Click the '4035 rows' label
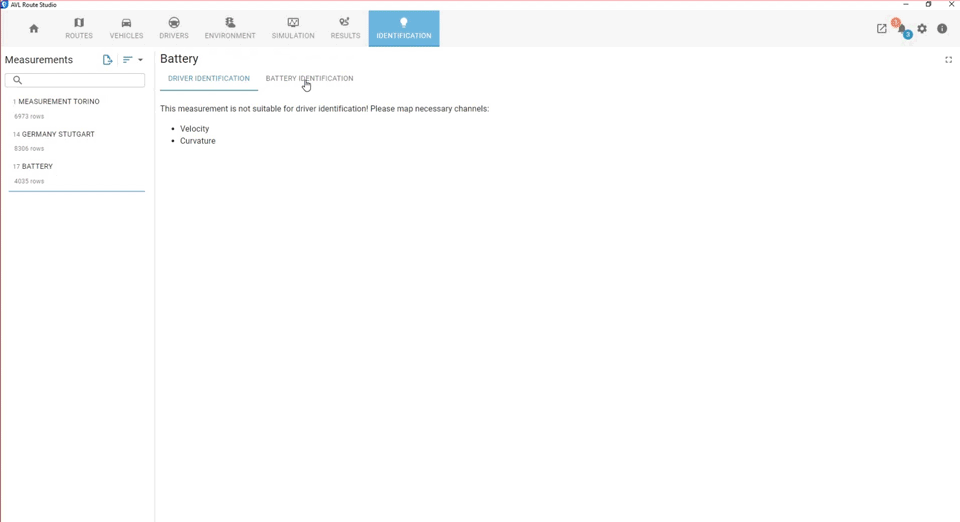This screenshot has width=960, height=522. (x=29, y=181)
